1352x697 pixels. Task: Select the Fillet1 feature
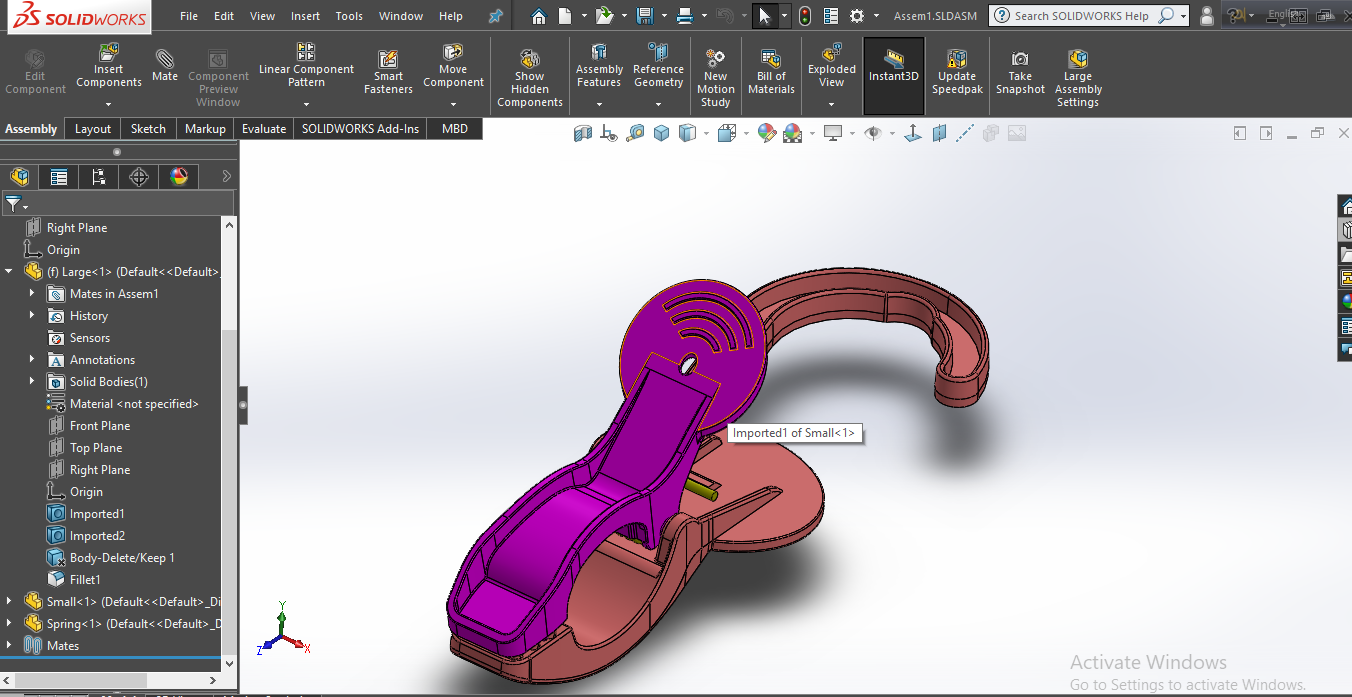click(x=84, y=580)
